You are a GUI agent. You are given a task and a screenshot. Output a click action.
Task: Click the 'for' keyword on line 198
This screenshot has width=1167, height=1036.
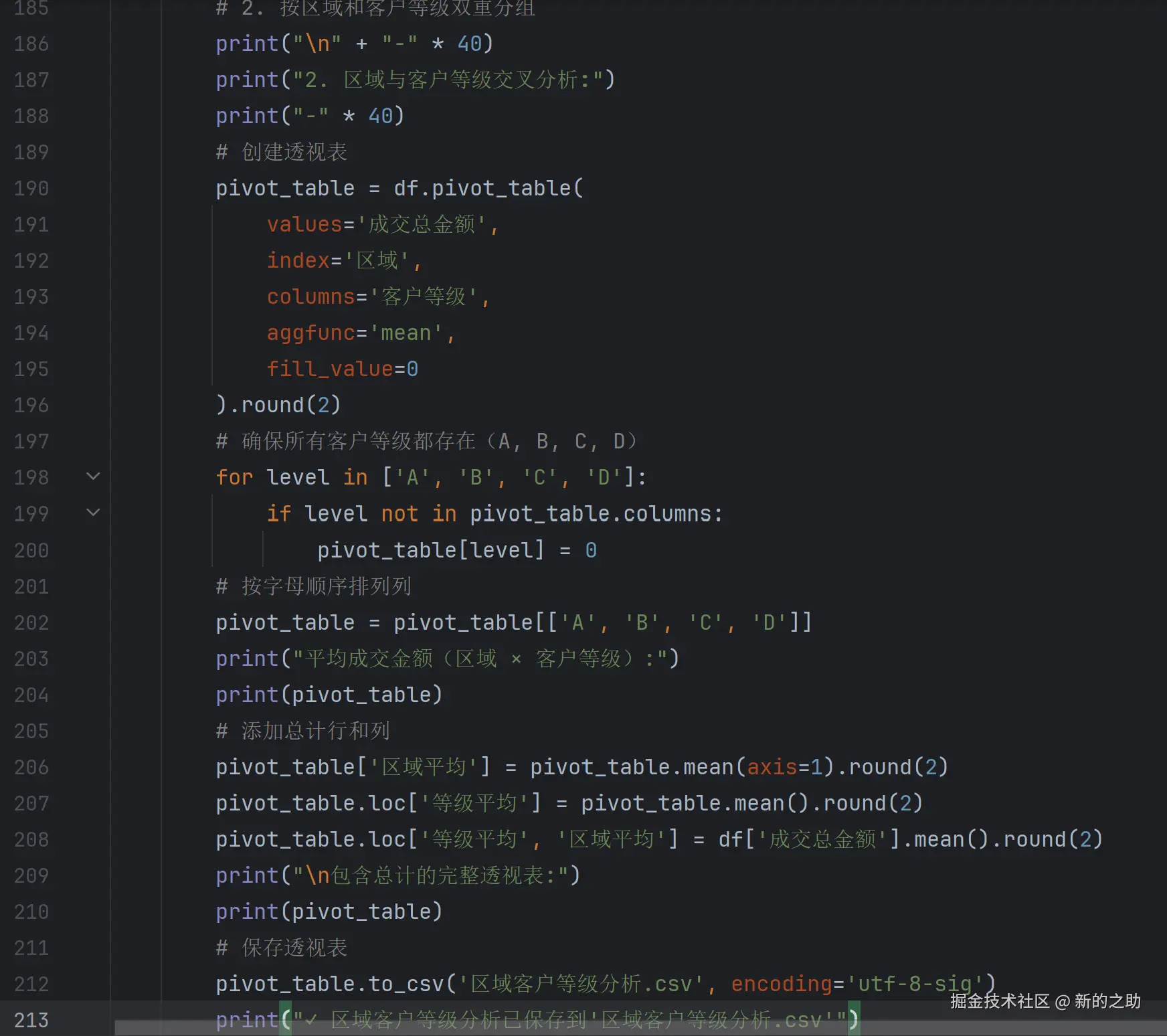pyautogui.click(x=234, y=478)
